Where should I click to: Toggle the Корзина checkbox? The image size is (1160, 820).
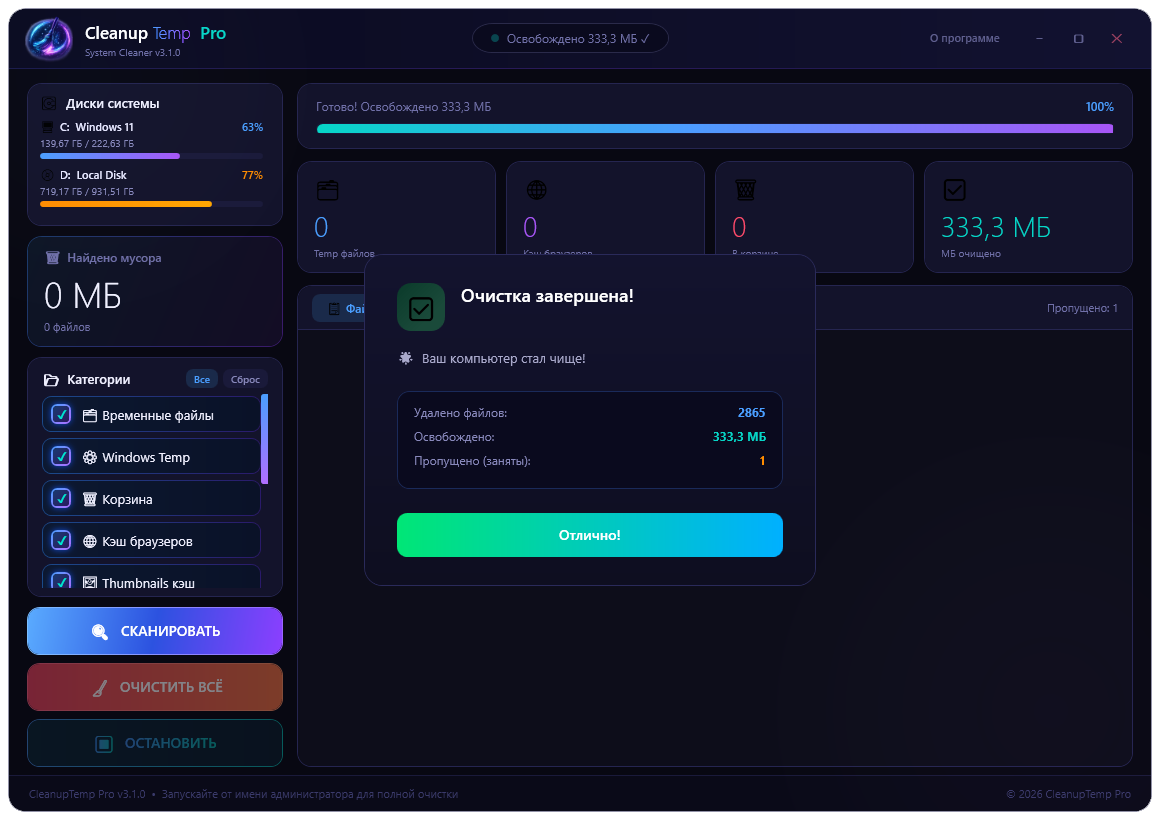click(61, 499)
